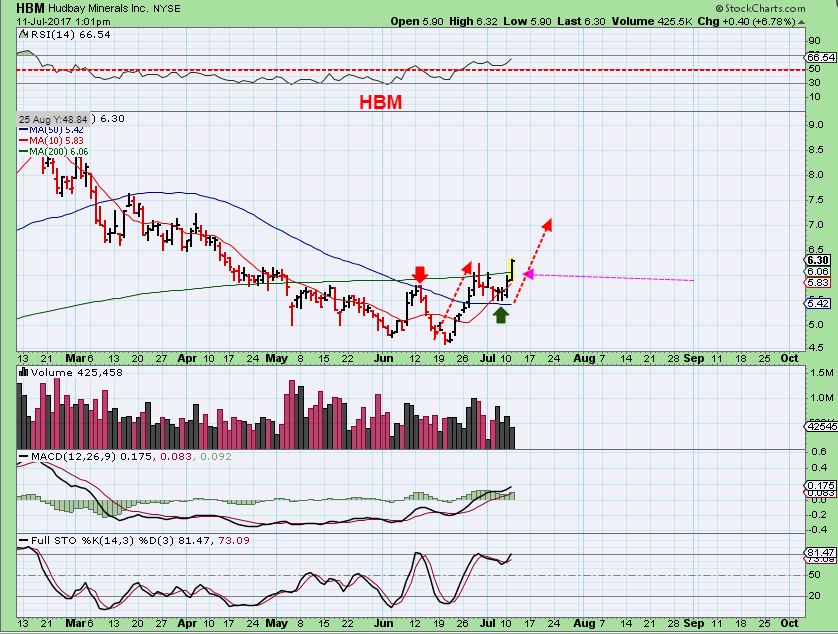Click the RSI(14) indicator icon
The height and width of the screenshot is (634, 838).
pos(23,34)
